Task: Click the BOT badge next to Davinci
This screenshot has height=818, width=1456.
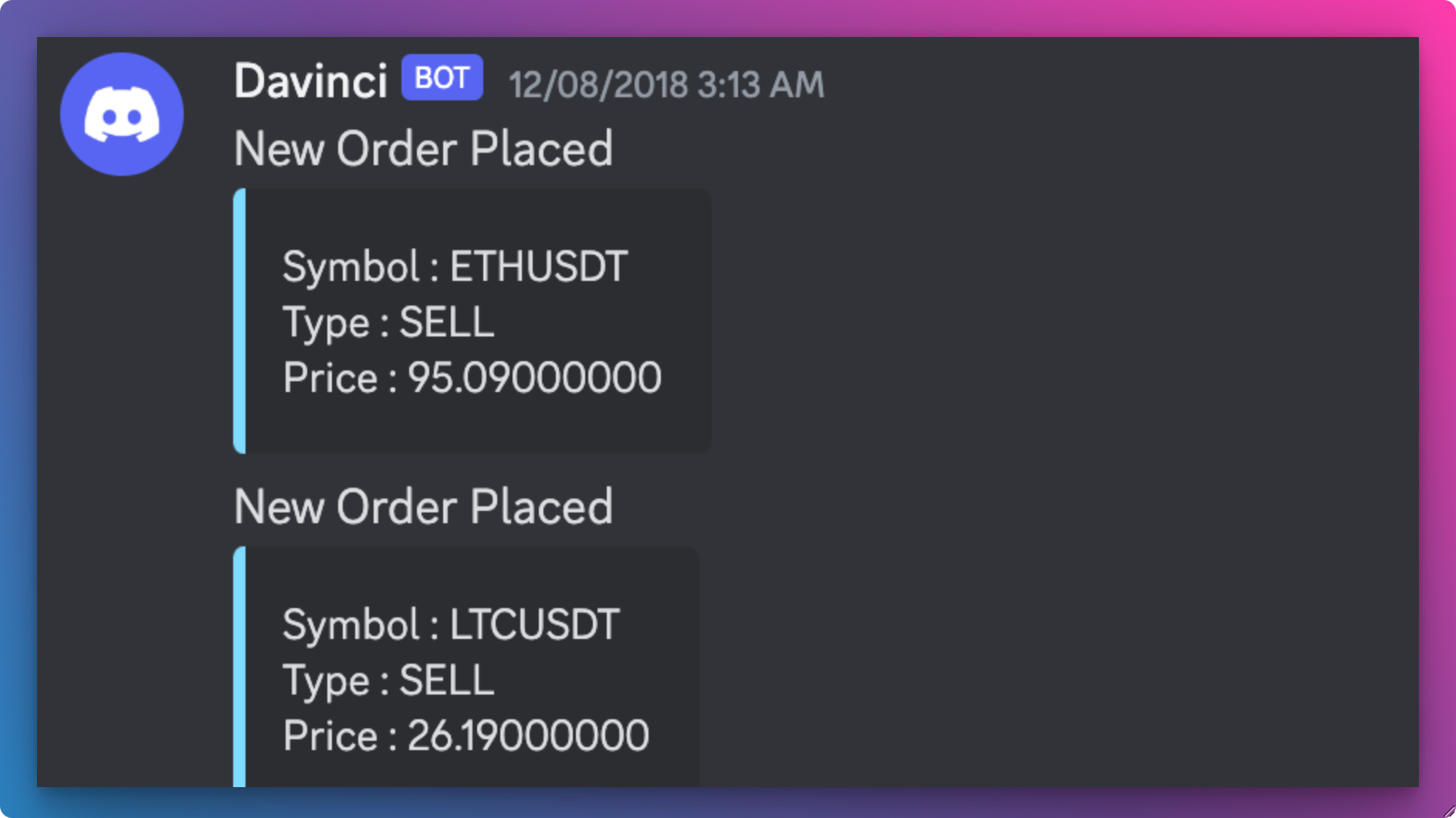Action: (442, 78)
